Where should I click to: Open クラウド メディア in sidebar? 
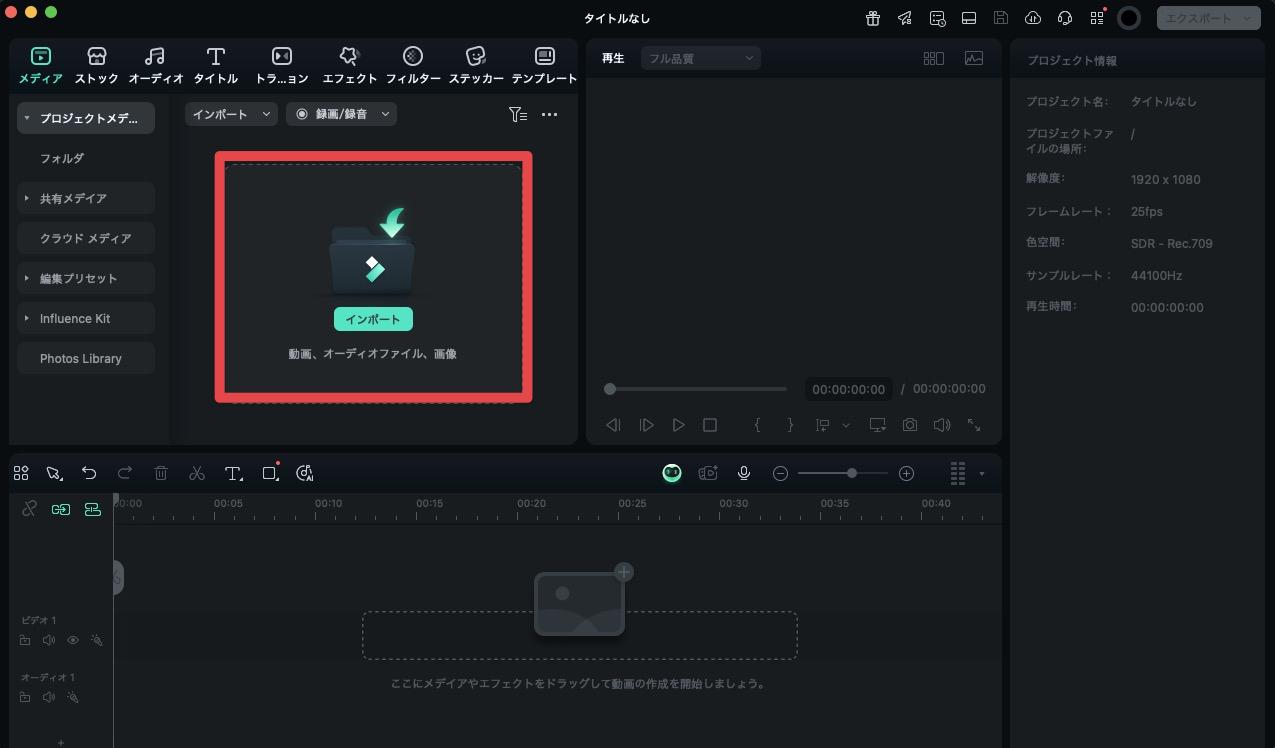click(86, 238)
